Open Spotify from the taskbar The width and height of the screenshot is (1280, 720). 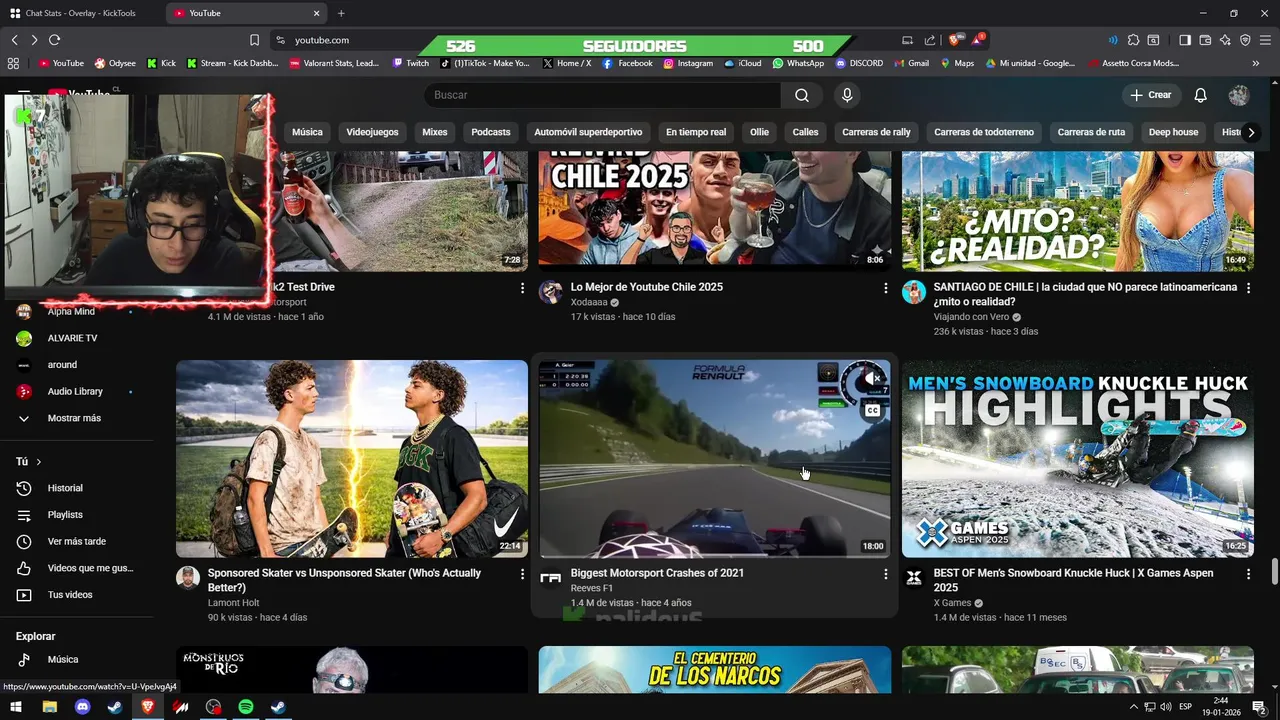point(246,707)
